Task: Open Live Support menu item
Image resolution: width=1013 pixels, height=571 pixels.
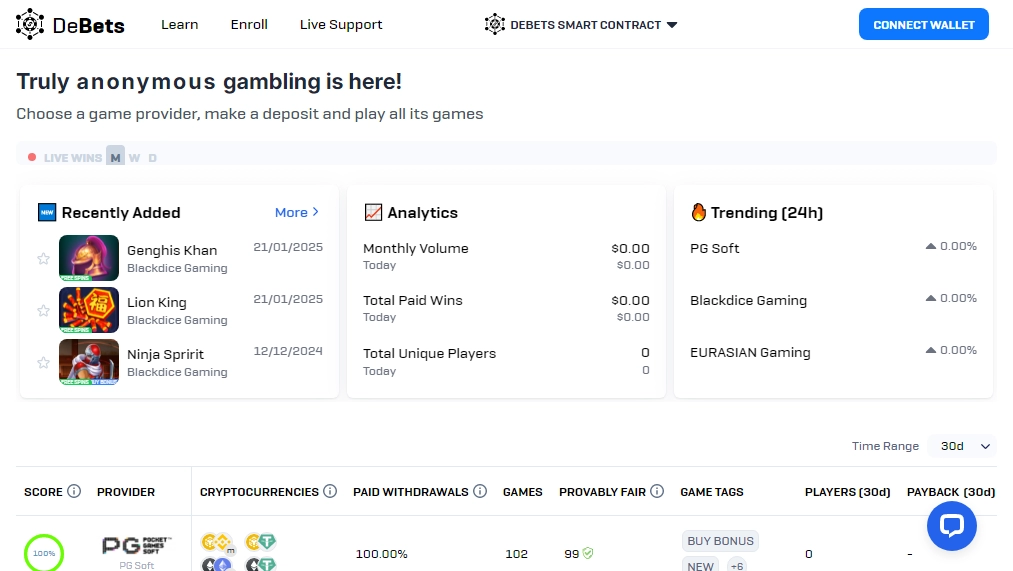Action: tap(341, 25)
